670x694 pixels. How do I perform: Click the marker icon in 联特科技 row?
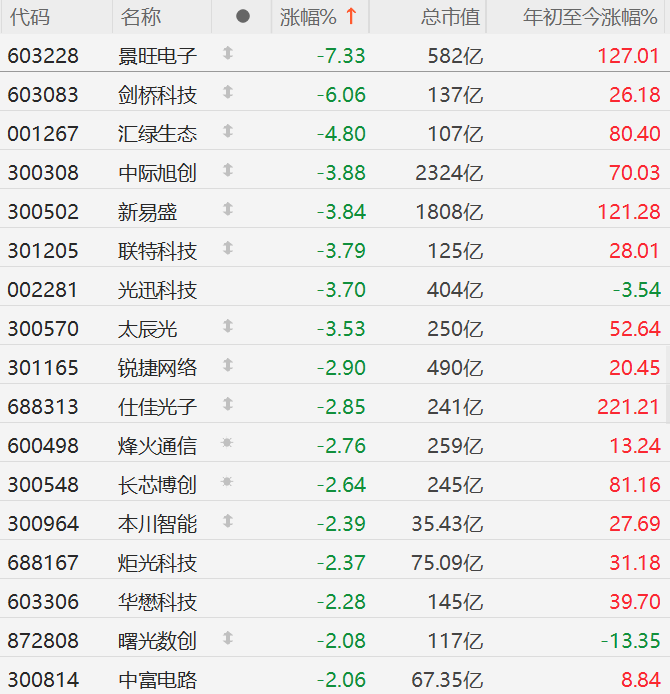tap(227, 248)
